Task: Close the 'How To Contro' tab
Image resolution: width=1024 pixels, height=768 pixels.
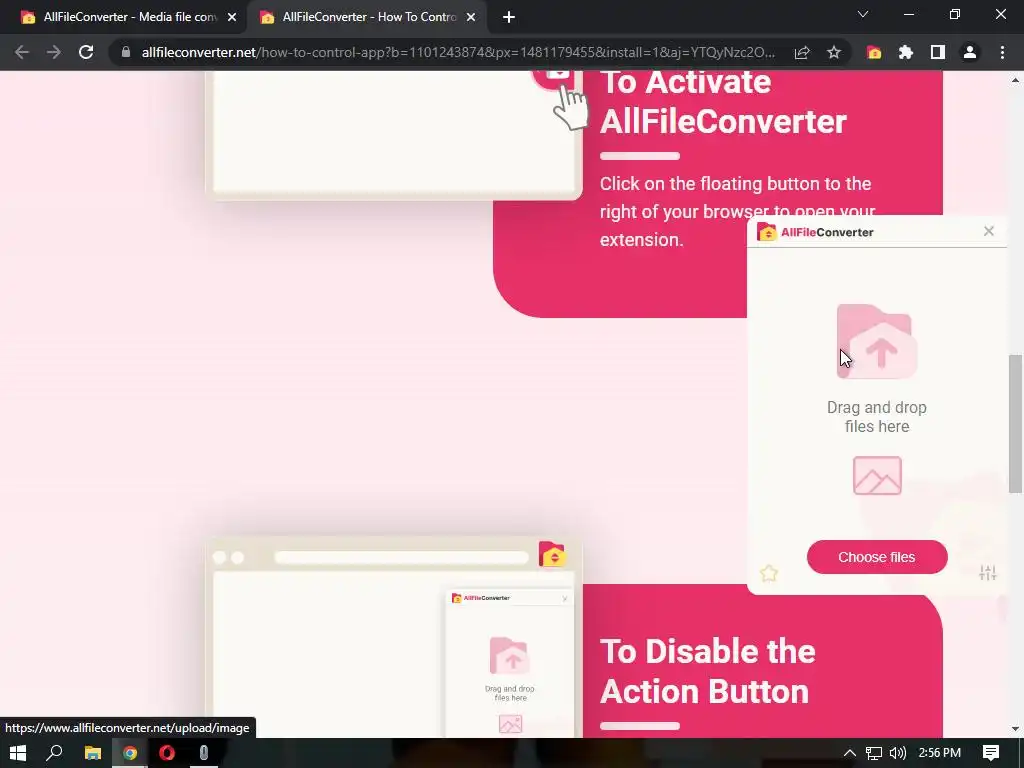Action: pyautogui.click(x=471, y=17)
